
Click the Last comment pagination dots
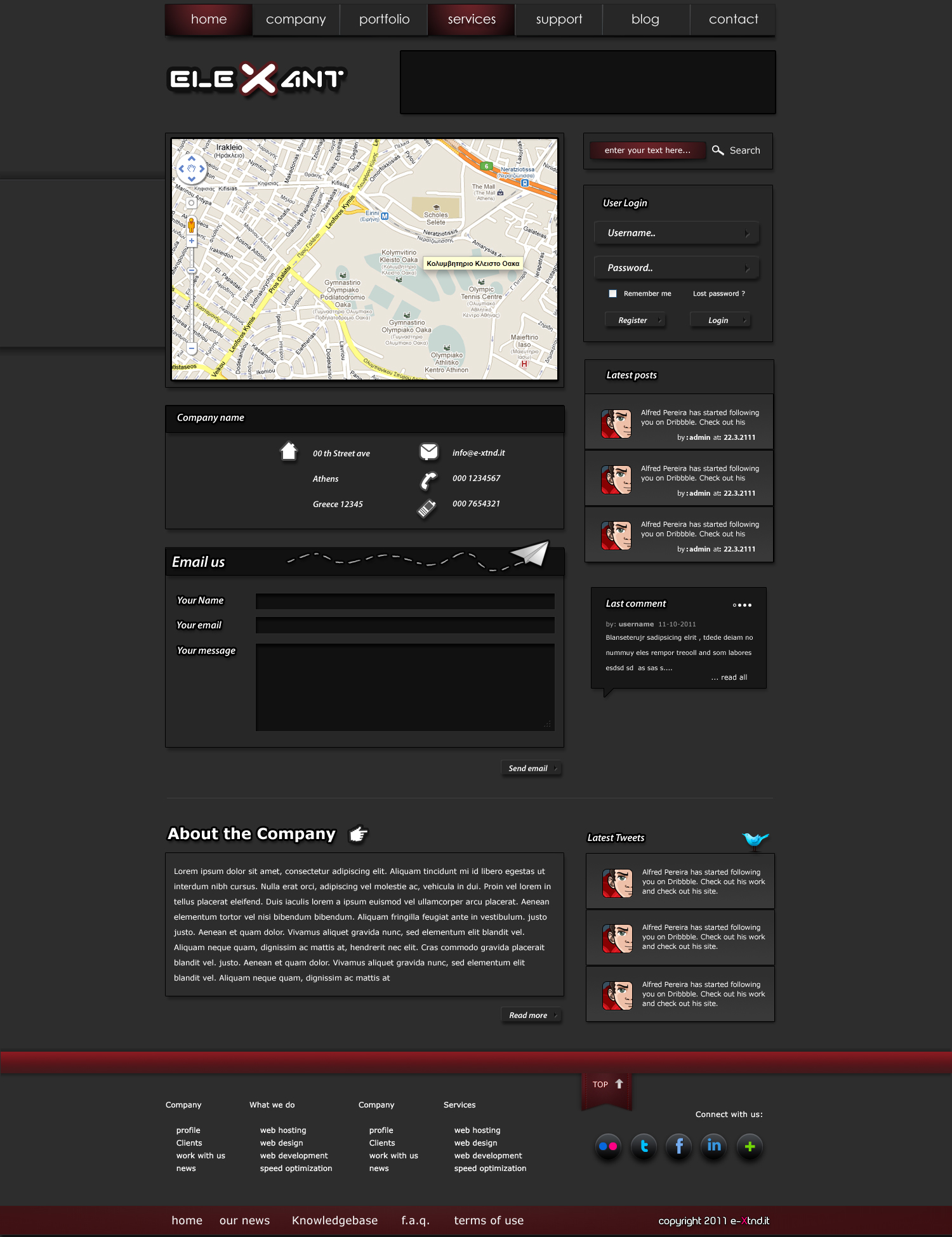point(742,605)
